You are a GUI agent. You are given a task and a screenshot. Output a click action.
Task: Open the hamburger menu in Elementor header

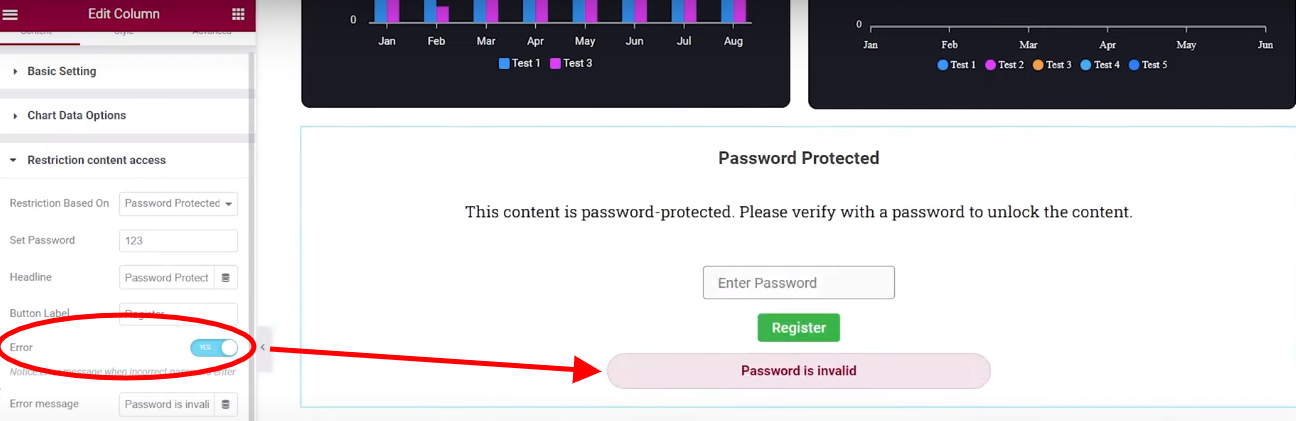[11, 14]
